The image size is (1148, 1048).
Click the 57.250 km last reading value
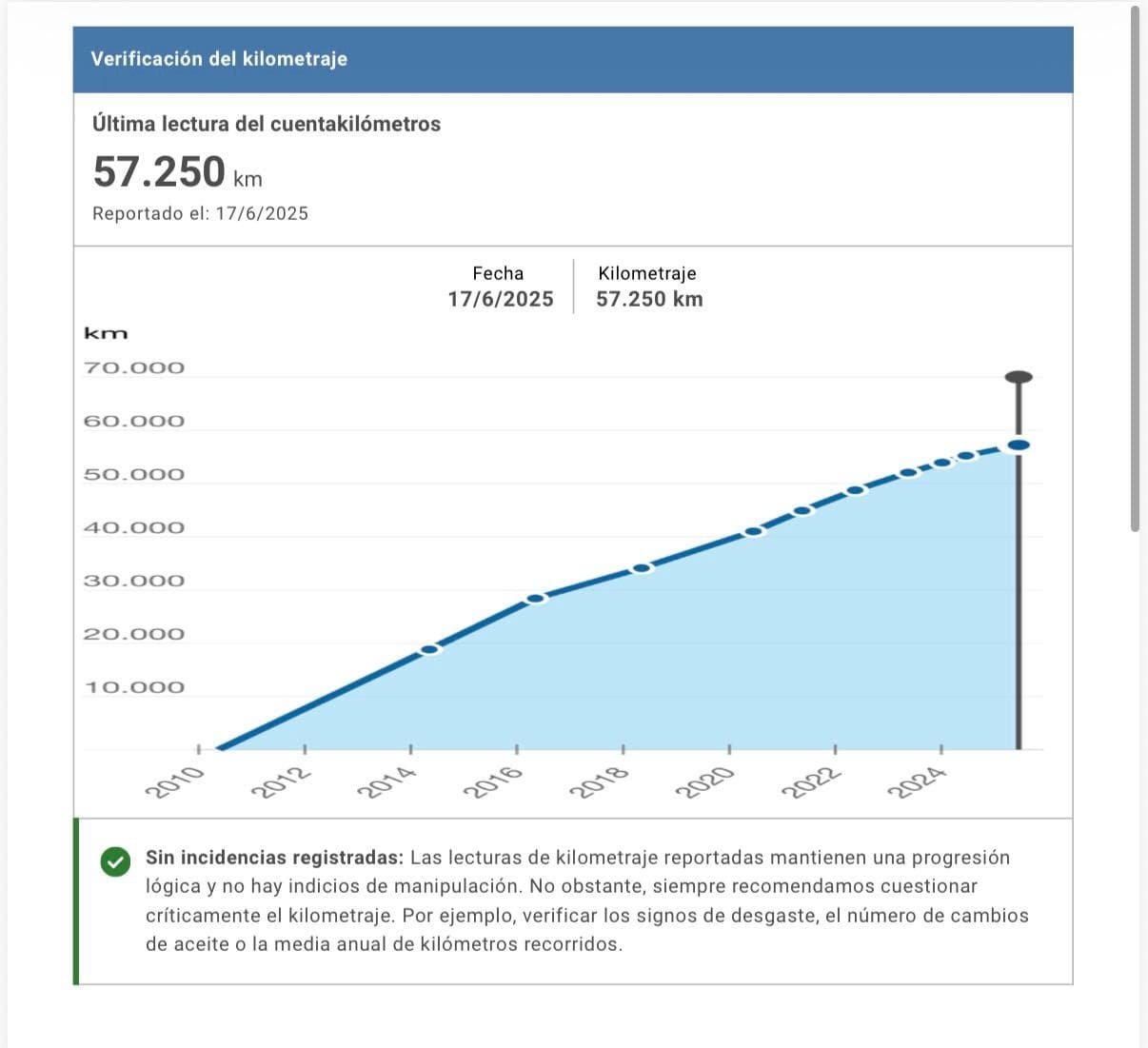coord(159,172)
